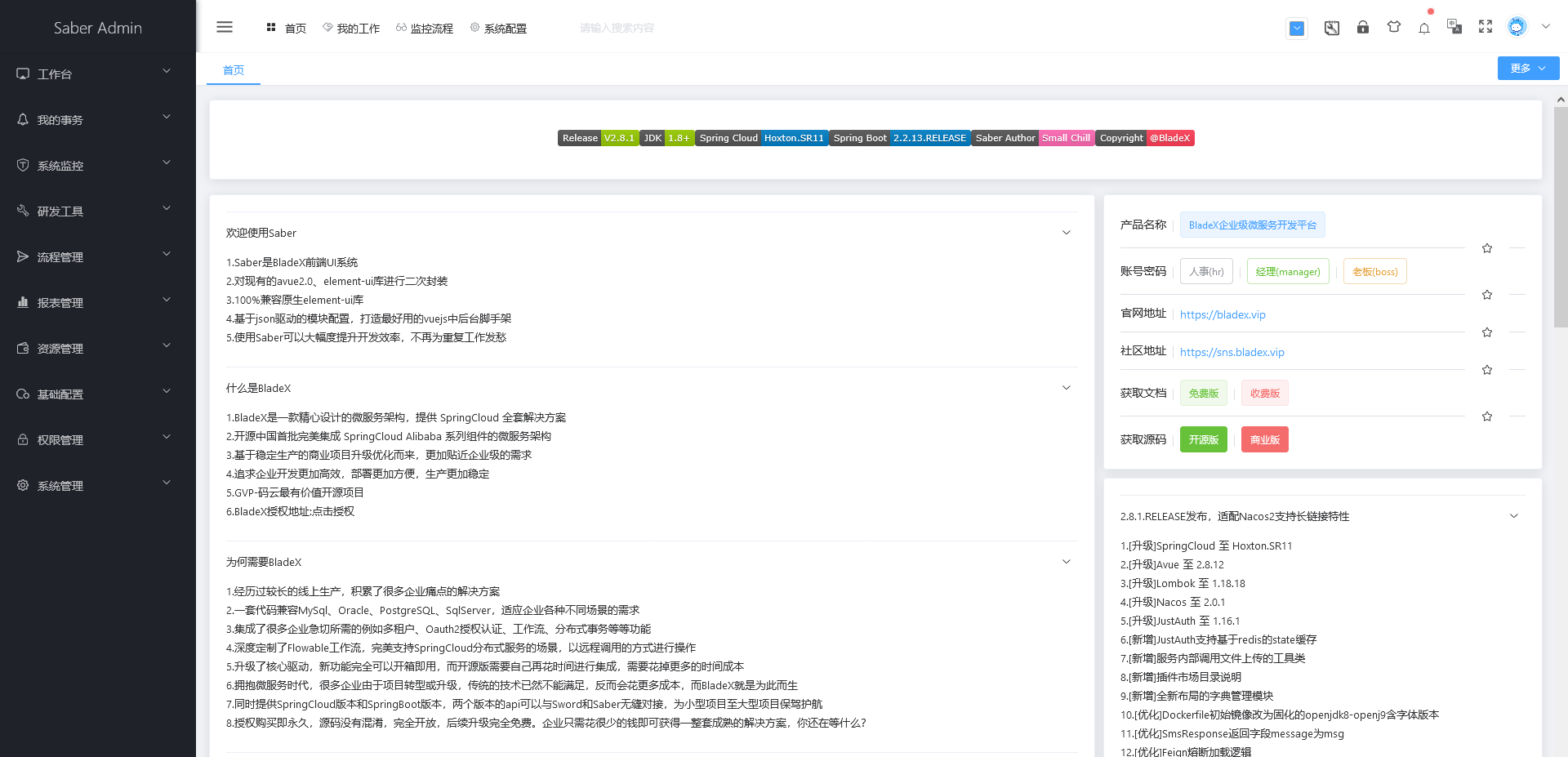Image resolution: width=1568 pixels, height=757 pixels.
Task: Click the Copyright @BladeX badge
Action: pos(1145,138)
